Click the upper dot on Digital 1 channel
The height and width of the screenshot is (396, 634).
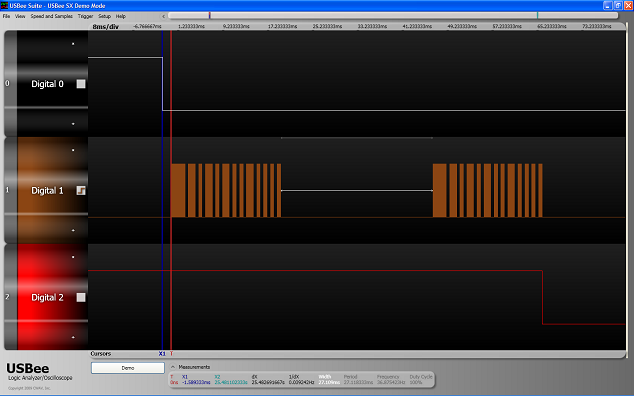click(73, 150)
